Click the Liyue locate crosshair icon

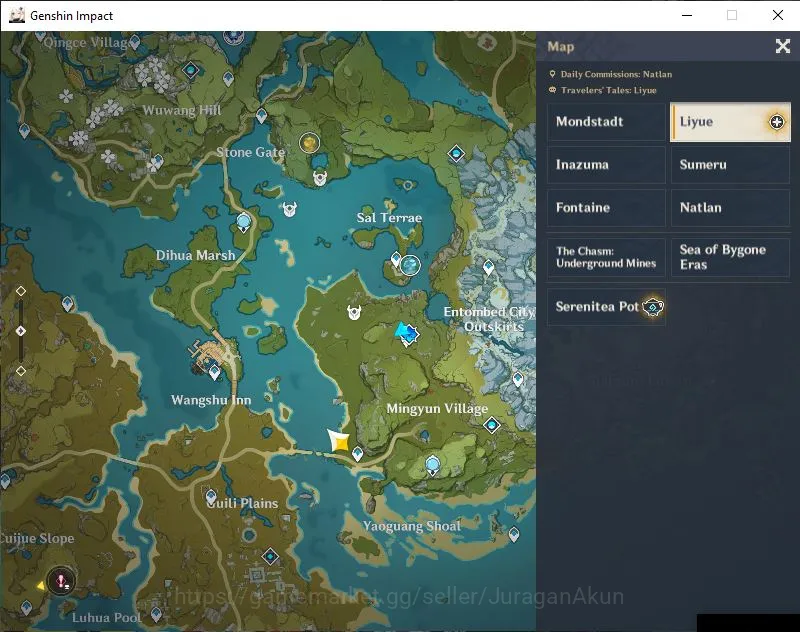pos(777,122)
